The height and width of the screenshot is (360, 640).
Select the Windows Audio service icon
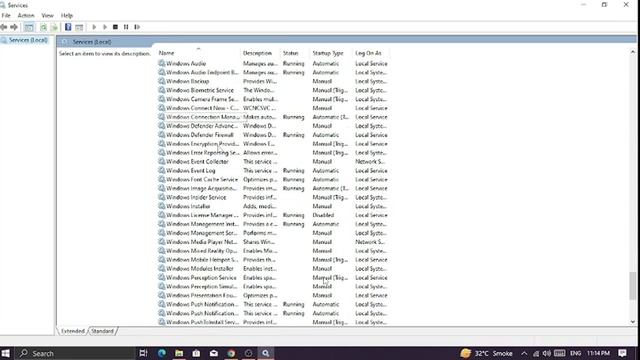click(x=162, y=63)
